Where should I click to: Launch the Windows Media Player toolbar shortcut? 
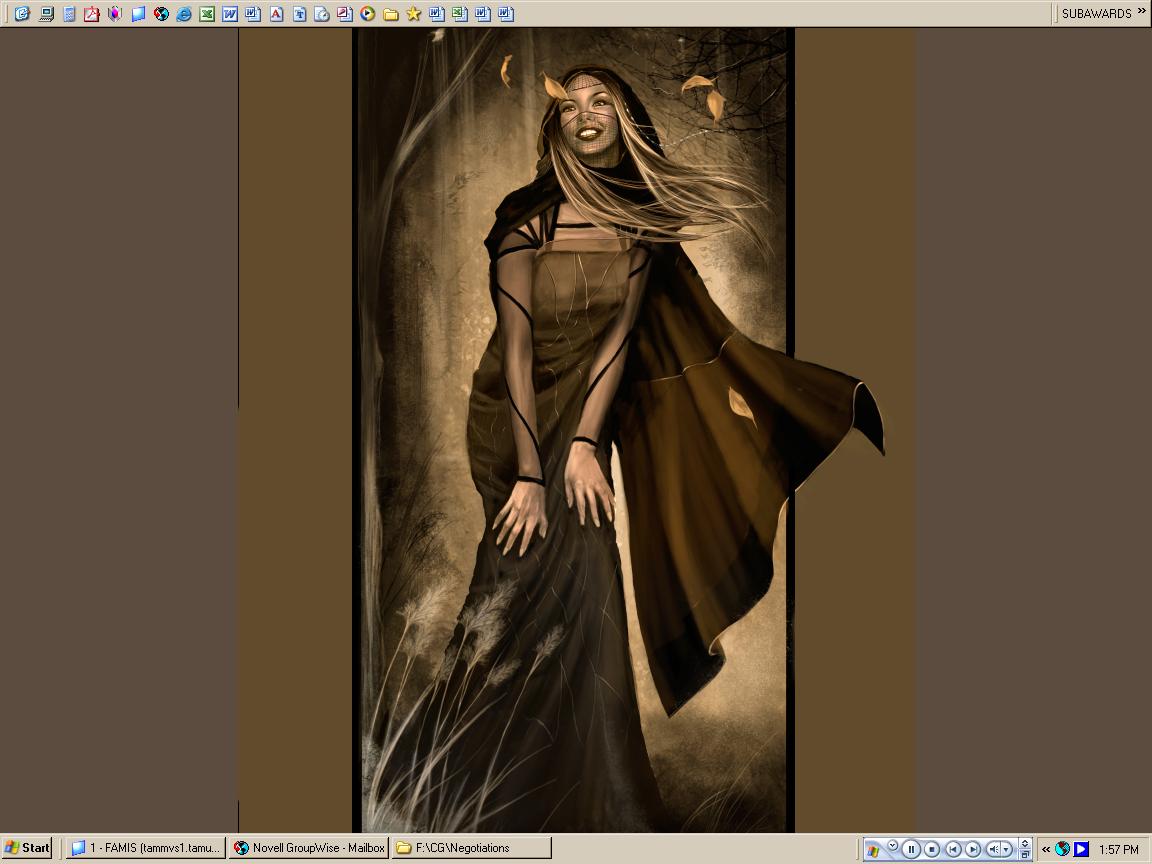pos(368,14)
